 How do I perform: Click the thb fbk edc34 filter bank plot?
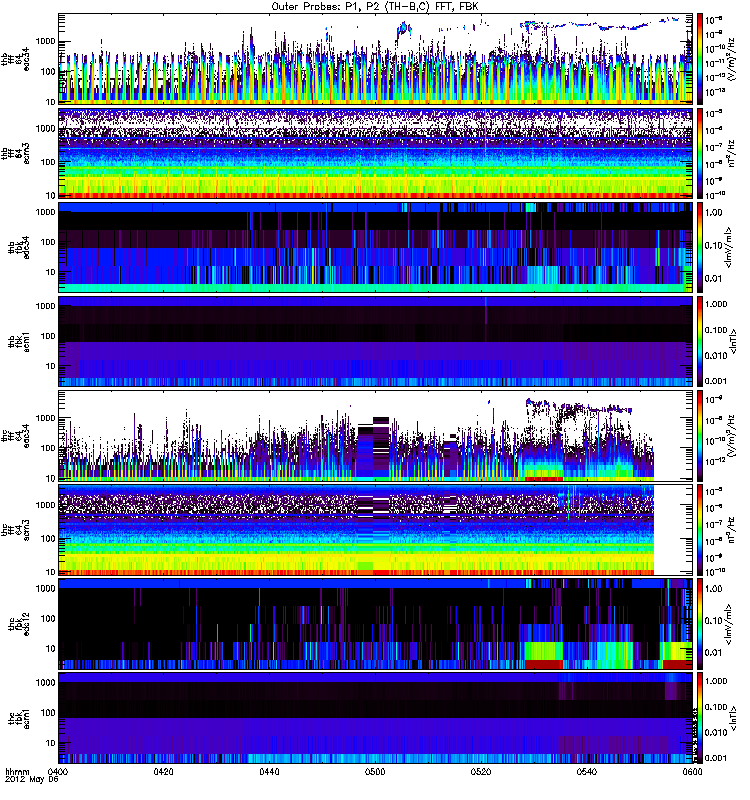(x=375, y=247)
